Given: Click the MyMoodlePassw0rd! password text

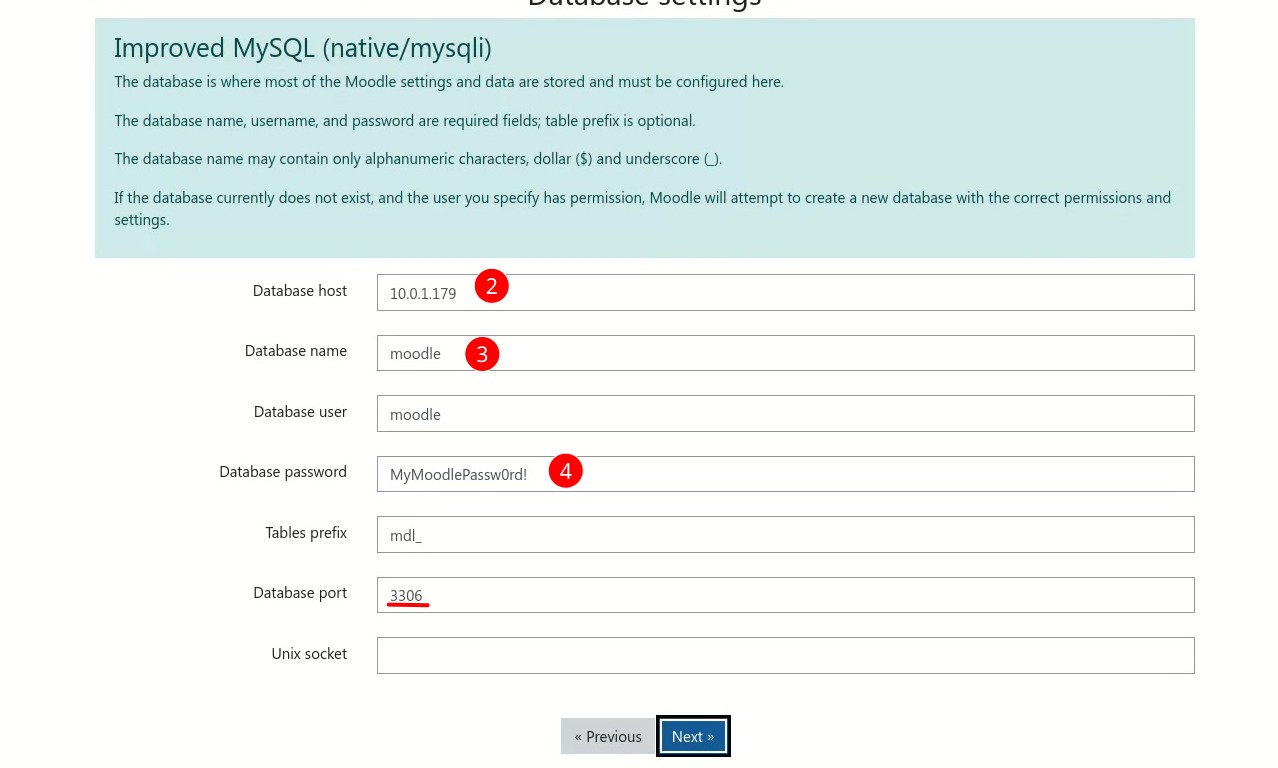Looking at the screenshot, I should (x=458, y=474).
